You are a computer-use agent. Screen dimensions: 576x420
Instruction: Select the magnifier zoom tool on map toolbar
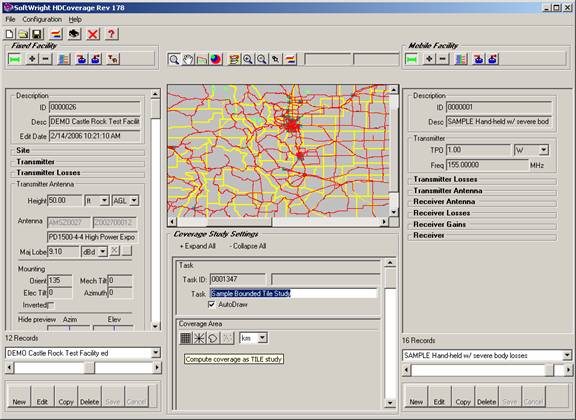click(174, 59)
